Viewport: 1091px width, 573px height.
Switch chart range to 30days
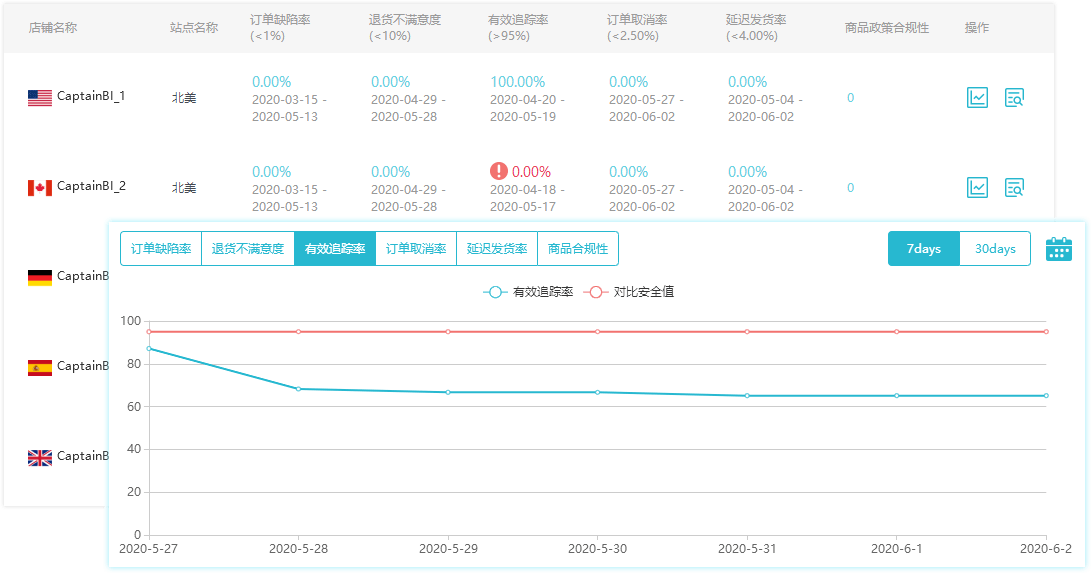pos(995,249)
